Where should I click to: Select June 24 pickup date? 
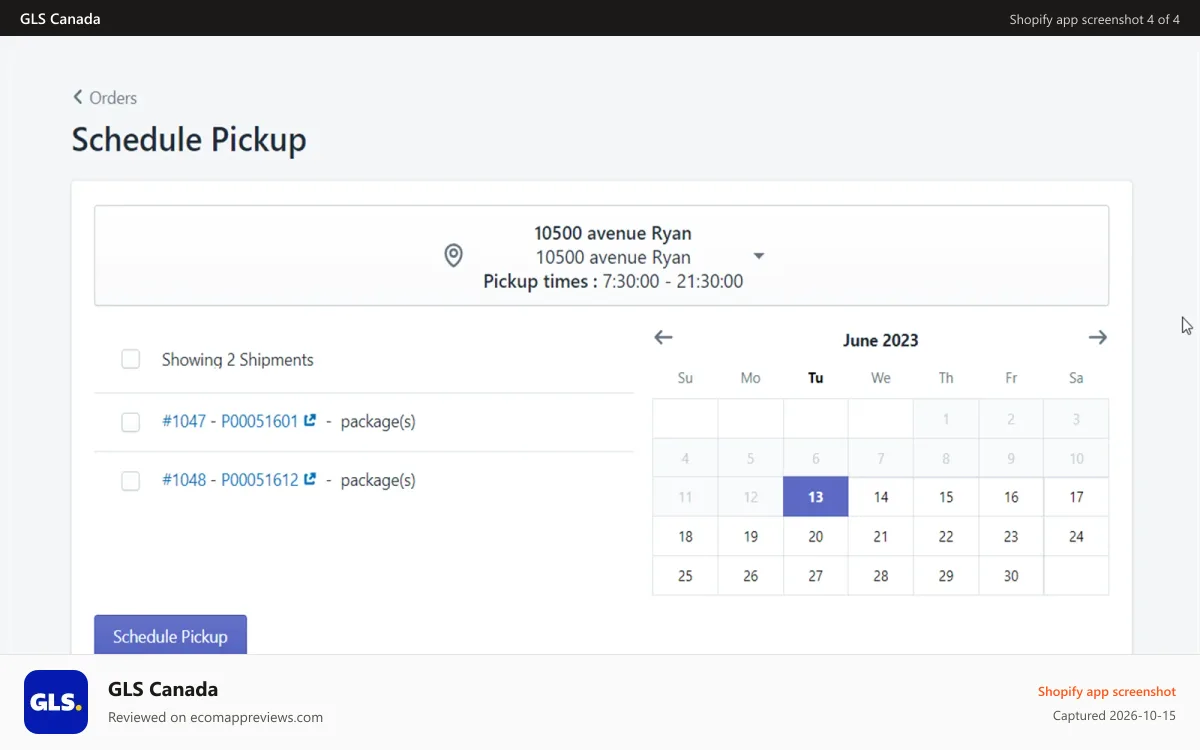tap(1076, 537)
